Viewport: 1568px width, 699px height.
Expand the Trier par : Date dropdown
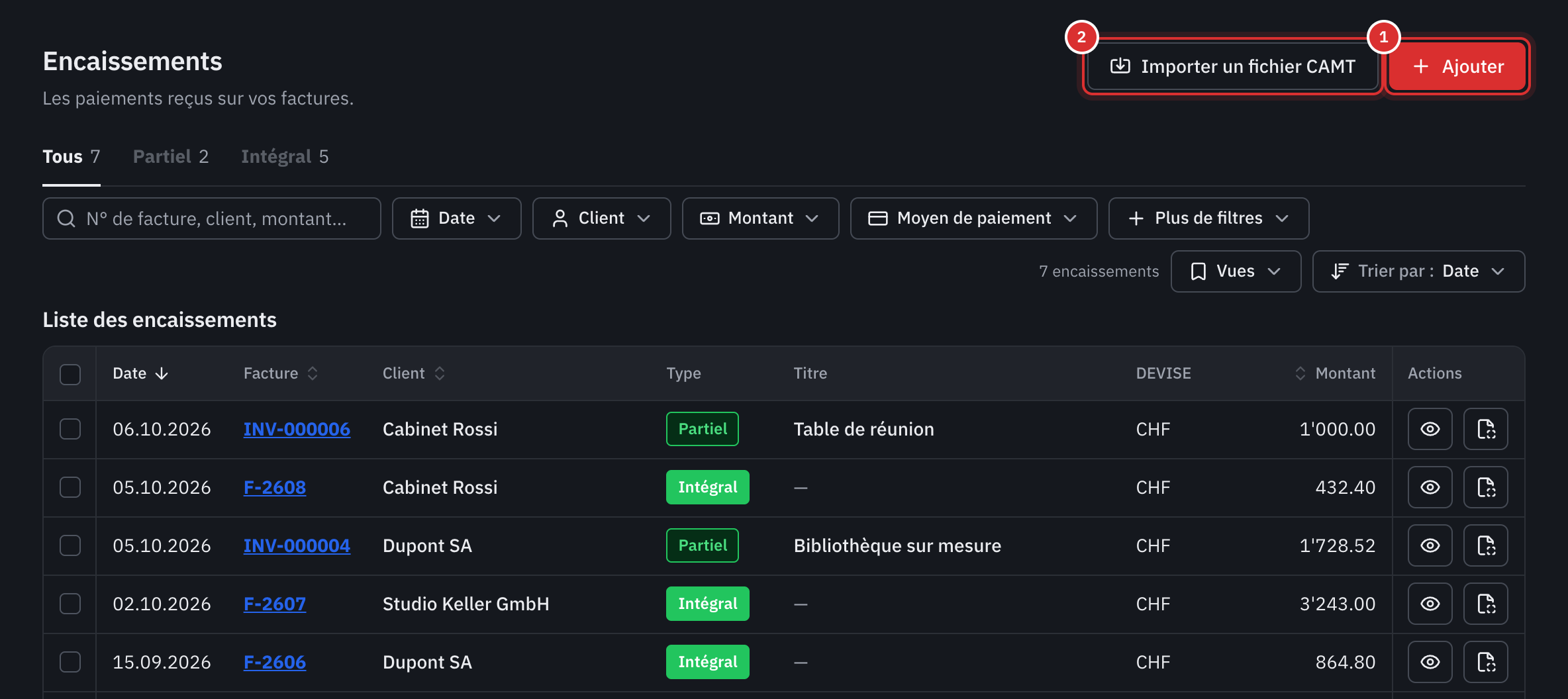[x=1418, y=271]
